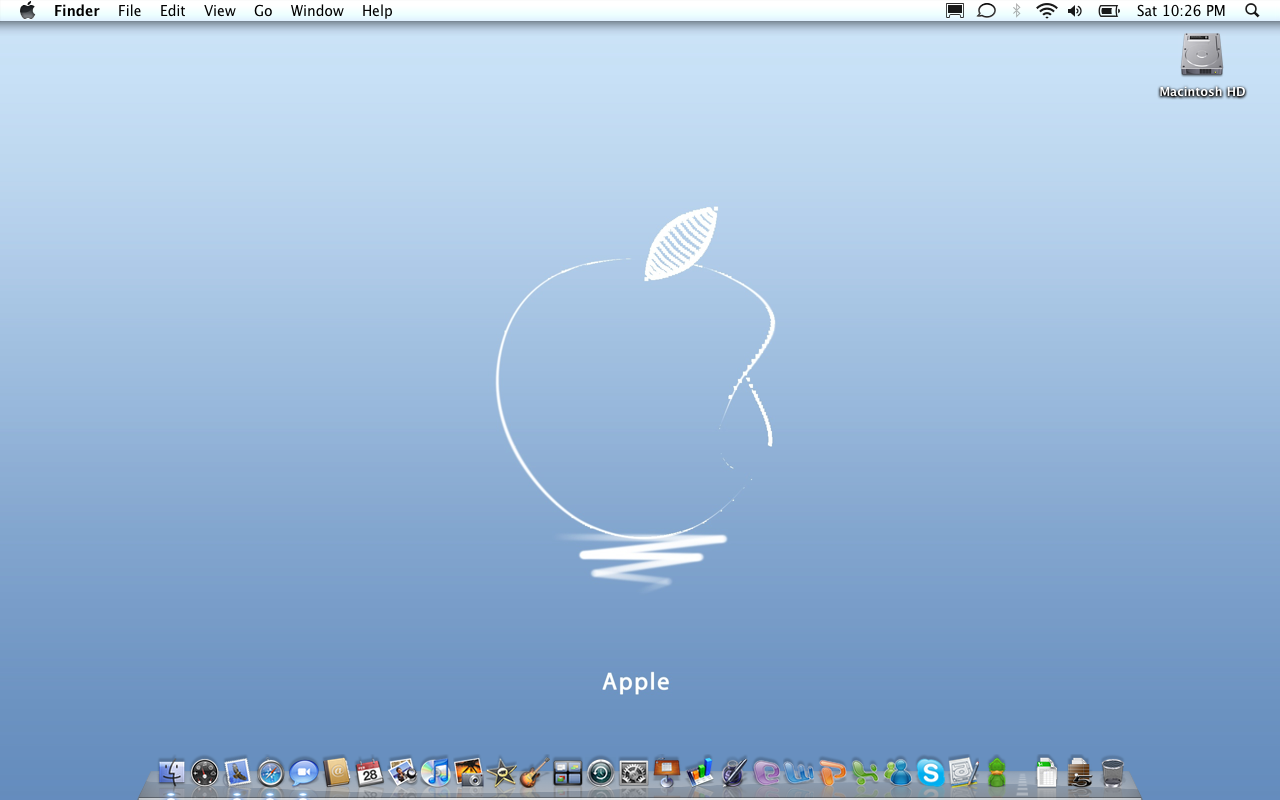Open the Help menu
This screenshot has height=800, width=1280.
[377, 11]
